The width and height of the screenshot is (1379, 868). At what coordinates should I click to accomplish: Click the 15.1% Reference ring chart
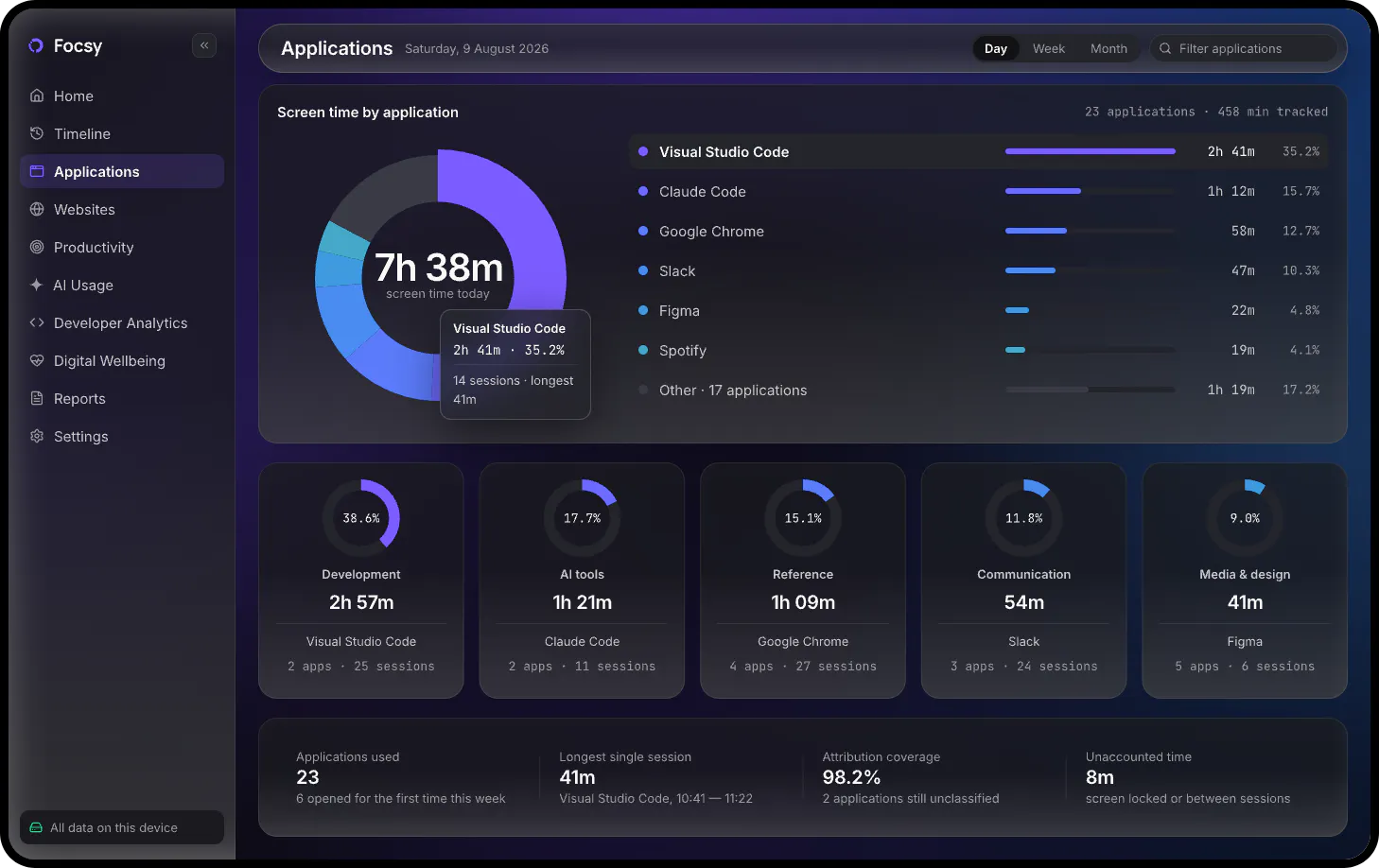pyautogui.click(x=803, y=518)
